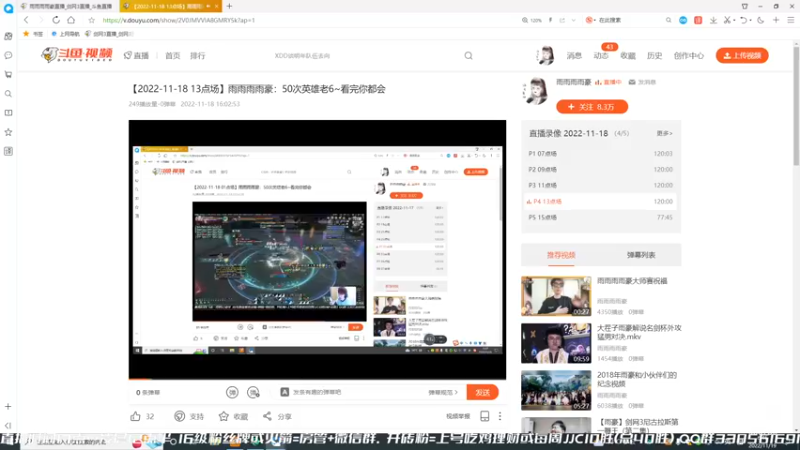Like the video with thumbs-up icon

click(x=135, y=416)
